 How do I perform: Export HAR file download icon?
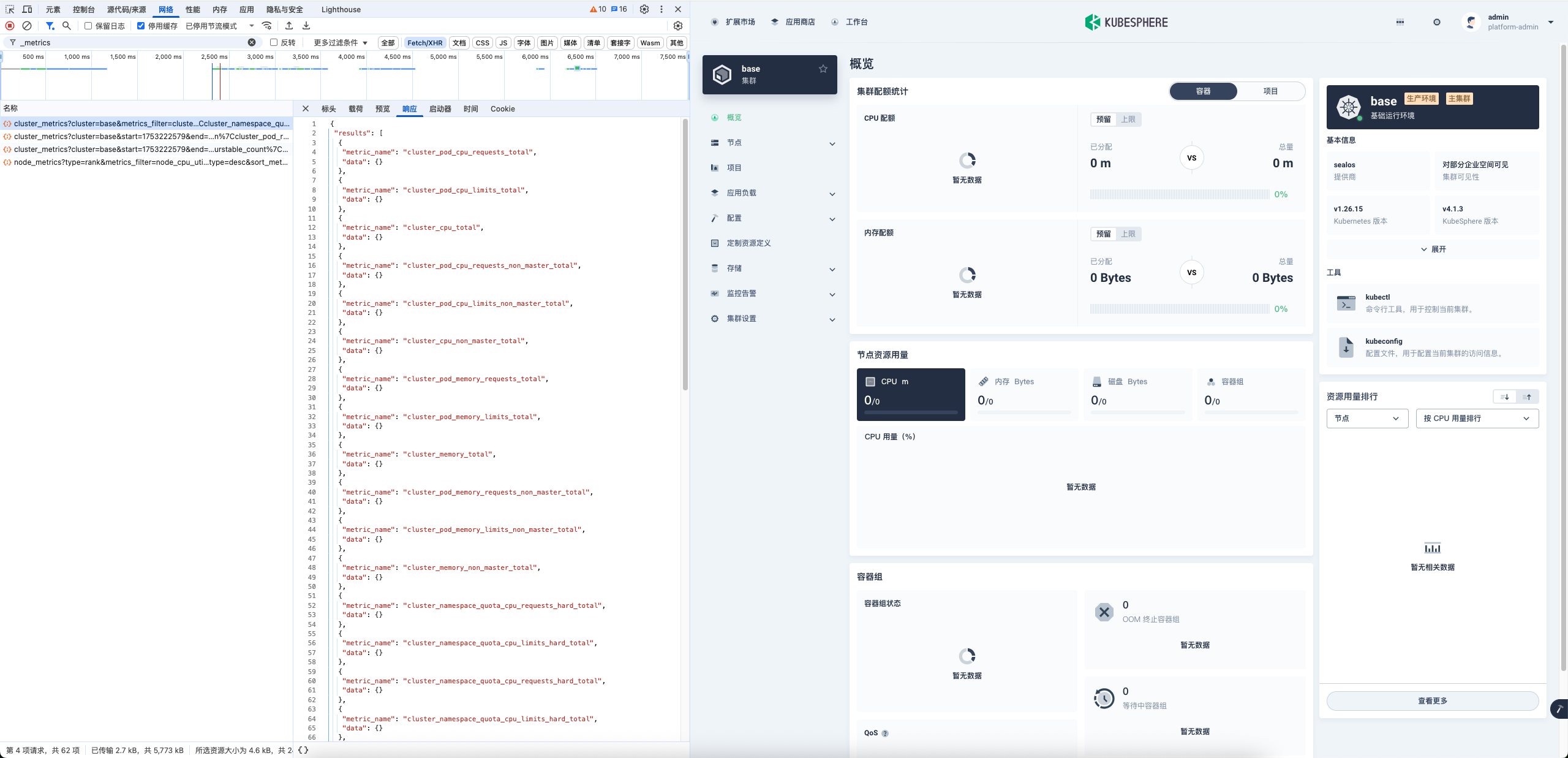coord(306,26)
